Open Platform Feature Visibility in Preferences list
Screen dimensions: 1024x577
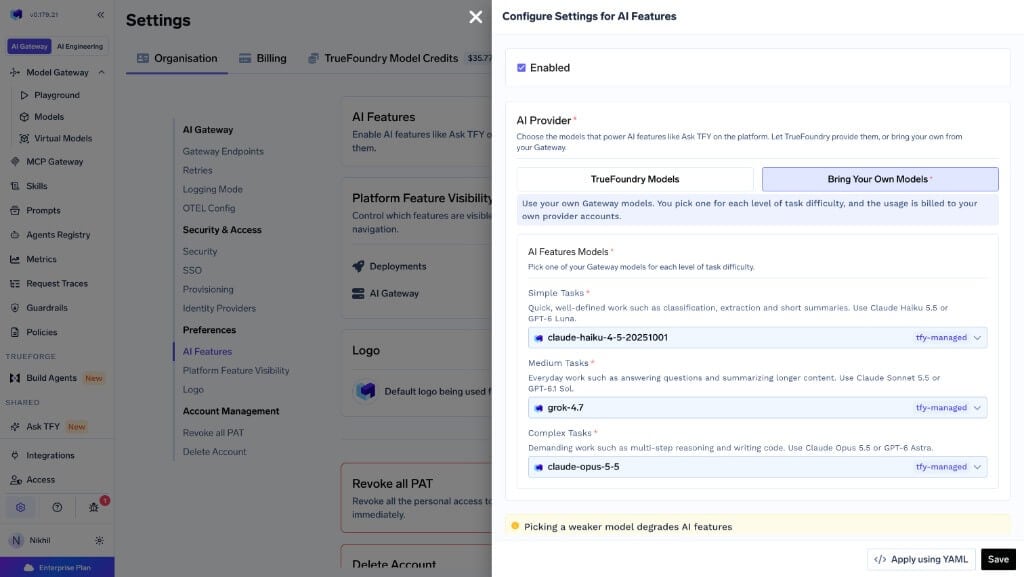(x=236, y=370)
